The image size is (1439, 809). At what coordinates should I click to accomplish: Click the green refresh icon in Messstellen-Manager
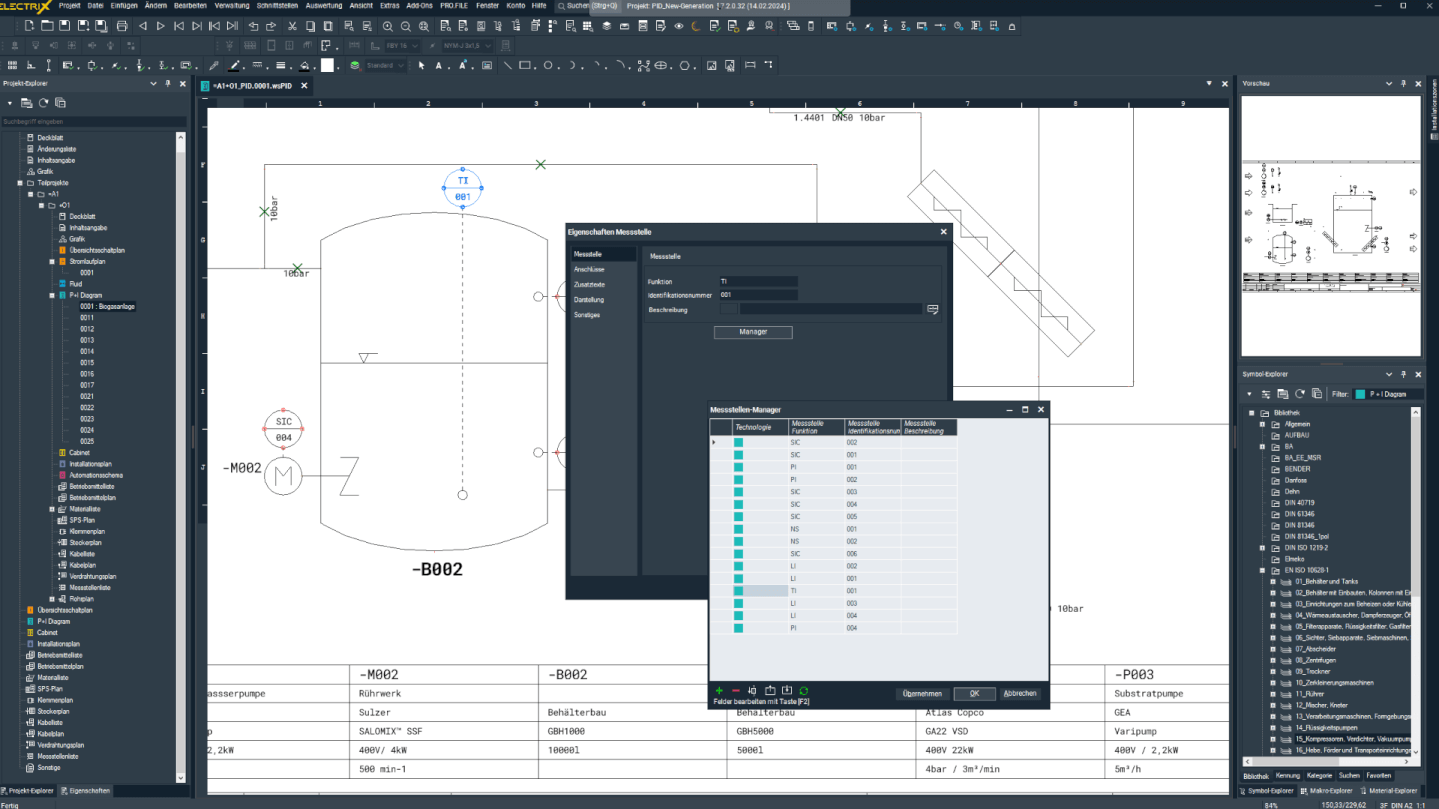point(804,691)
